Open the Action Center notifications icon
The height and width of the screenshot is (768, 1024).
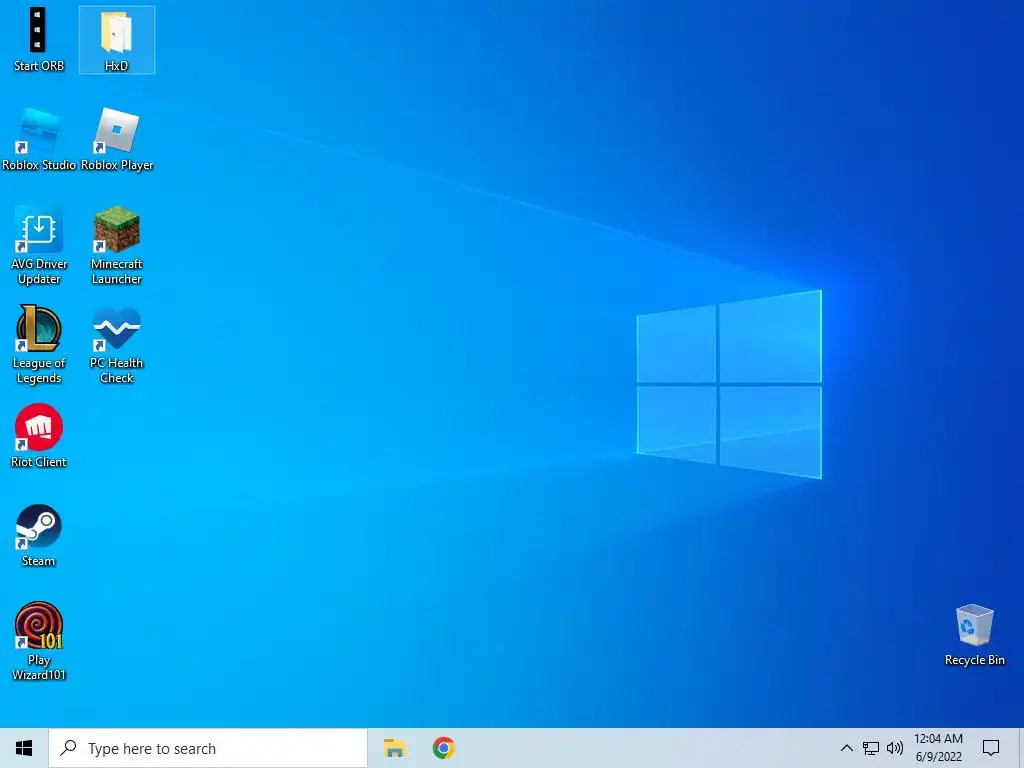point(991,748)
